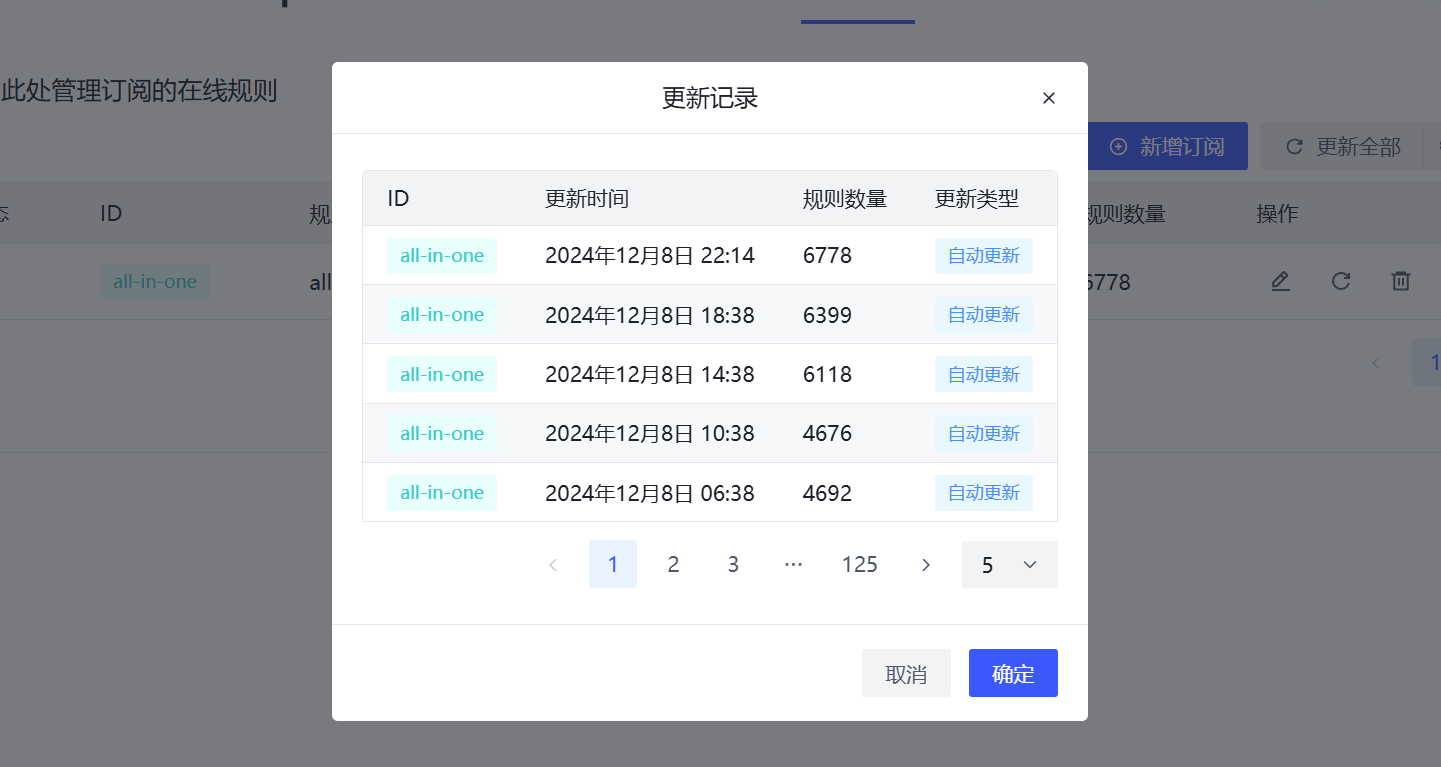Click the 更新时间 column header

pos(587,199)
